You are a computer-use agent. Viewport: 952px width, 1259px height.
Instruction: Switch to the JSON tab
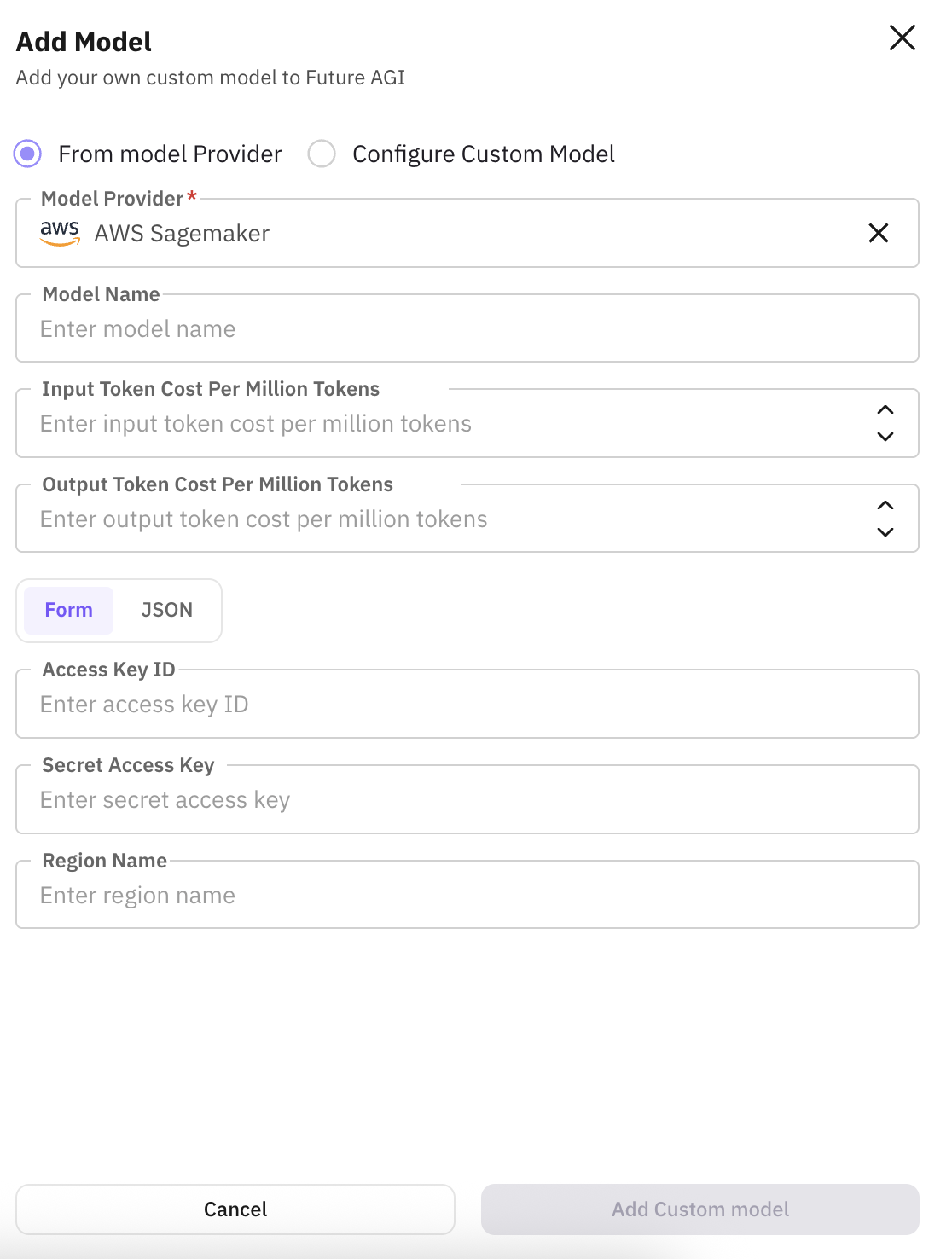167,610
